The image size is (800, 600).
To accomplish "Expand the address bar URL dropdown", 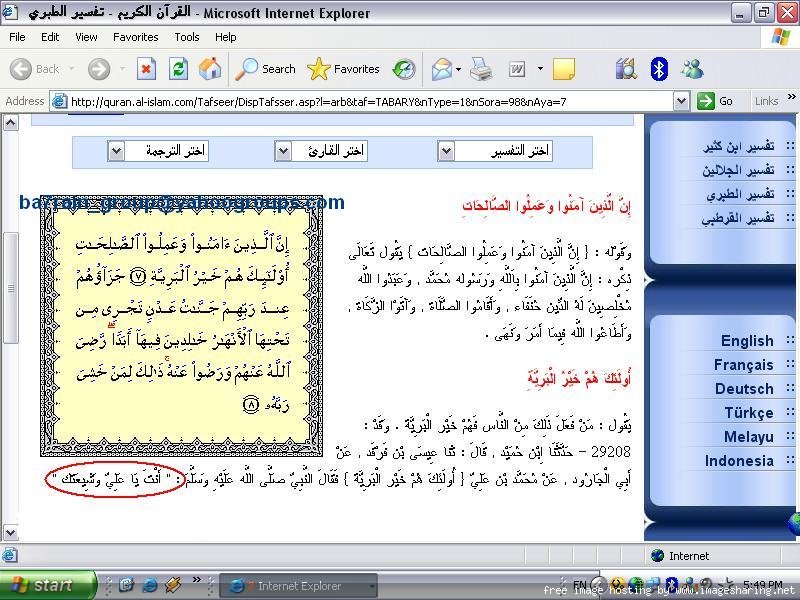I will point(681,101).
